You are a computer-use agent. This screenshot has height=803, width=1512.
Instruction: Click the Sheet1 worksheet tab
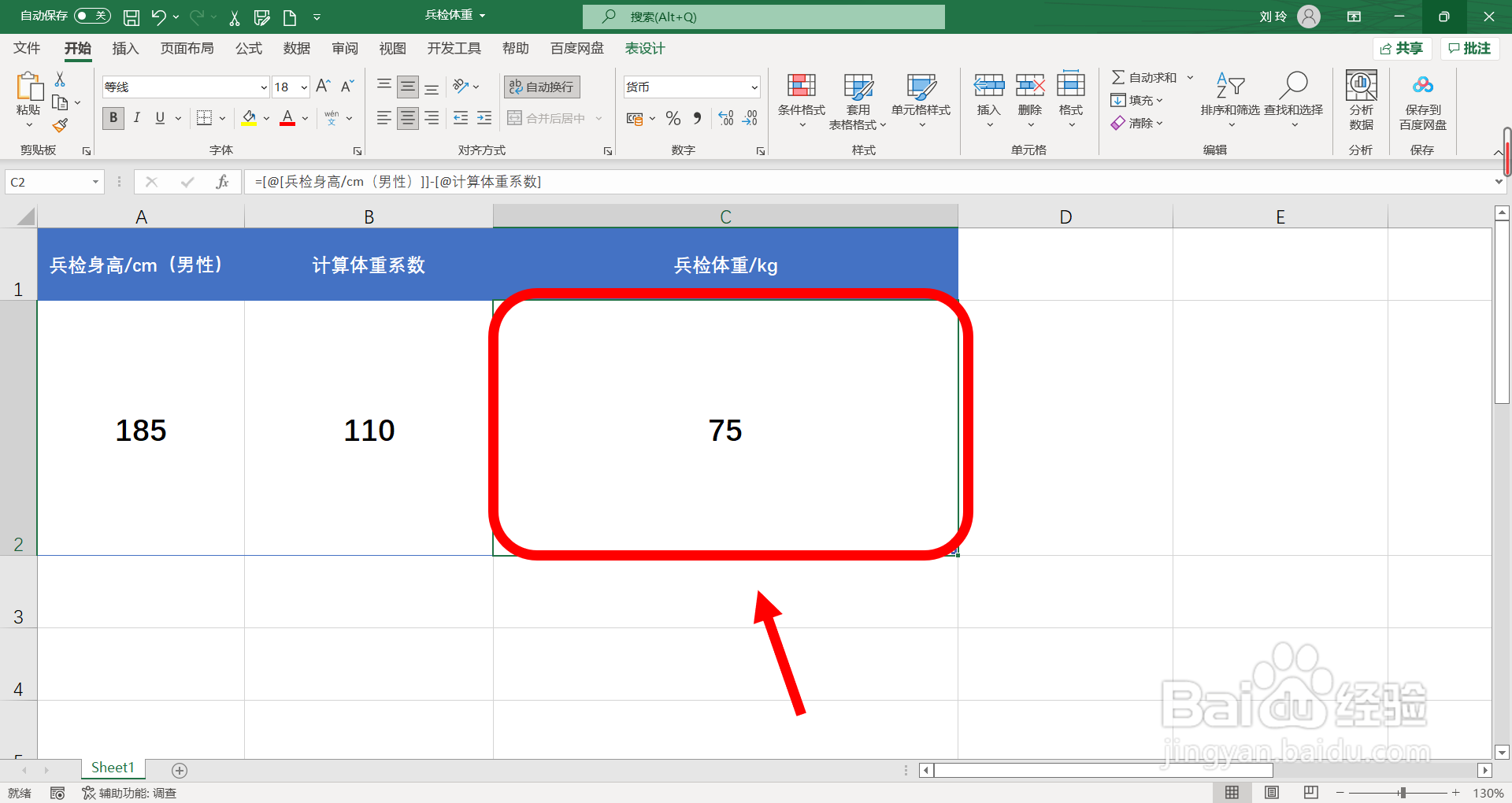point(113,768)
